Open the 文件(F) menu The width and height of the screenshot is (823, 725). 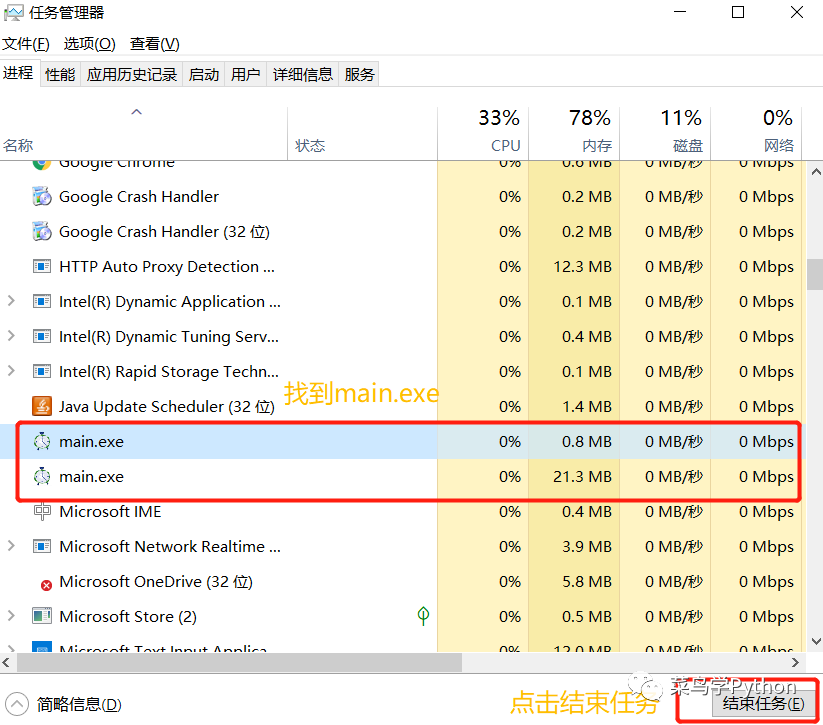[26, 44]
